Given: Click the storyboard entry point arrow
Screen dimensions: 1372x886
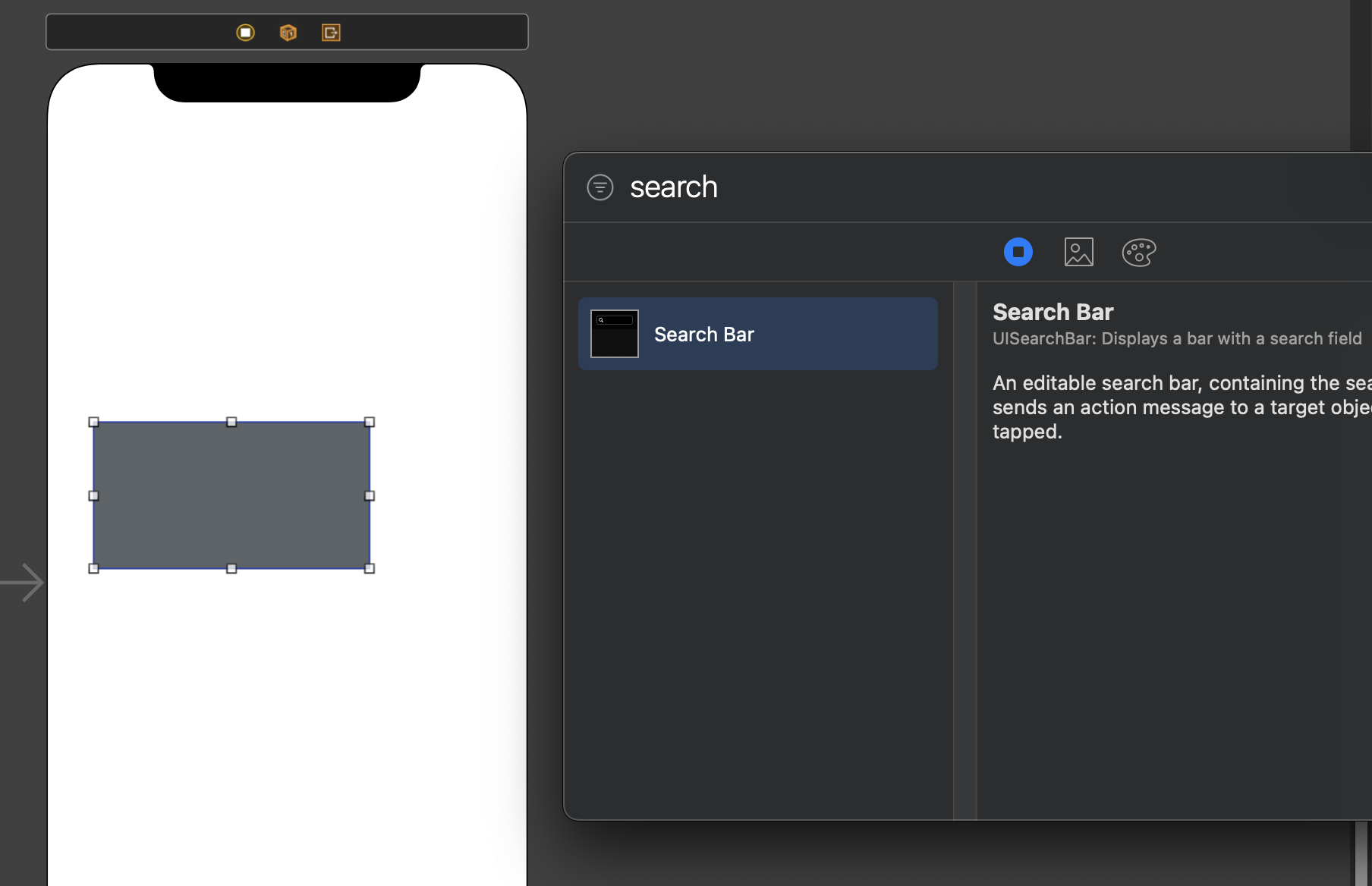Looking at the screenshot, I should pyautogui.click(x=23, y=583).
